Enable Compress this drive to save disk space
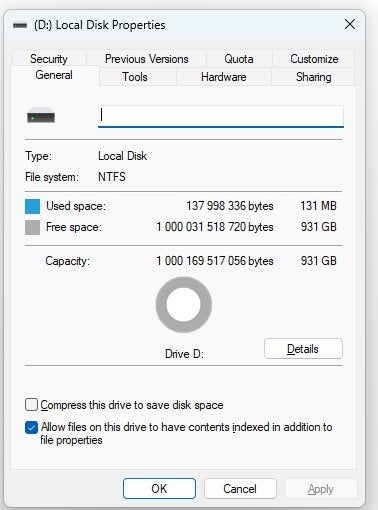Viewport: 378px width, 510px height. click(x=31, y=405)
